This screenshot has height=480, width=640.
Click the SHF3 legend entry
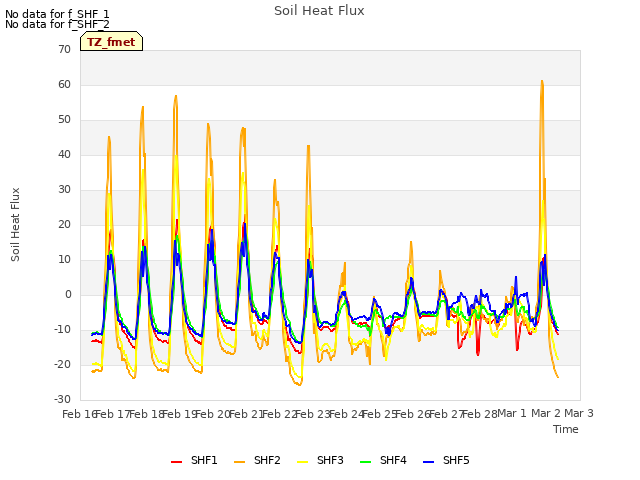[320, 460]
